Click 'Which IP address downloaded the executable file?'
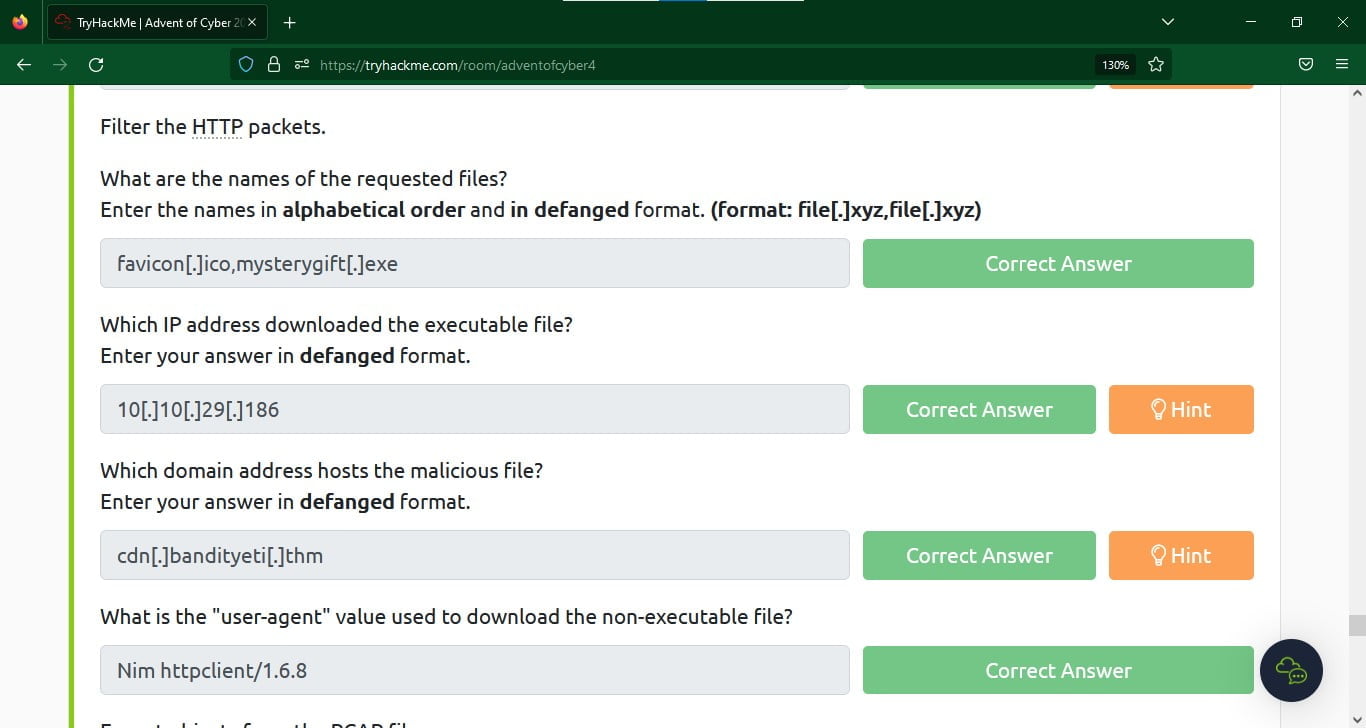This screenshot has height=728, width=1366. pos(336,325)
